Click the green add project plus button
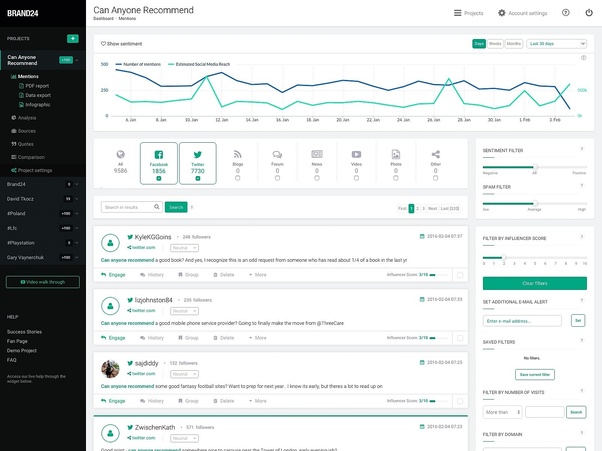Screen dimensions: 602x451 pos(72,38)
